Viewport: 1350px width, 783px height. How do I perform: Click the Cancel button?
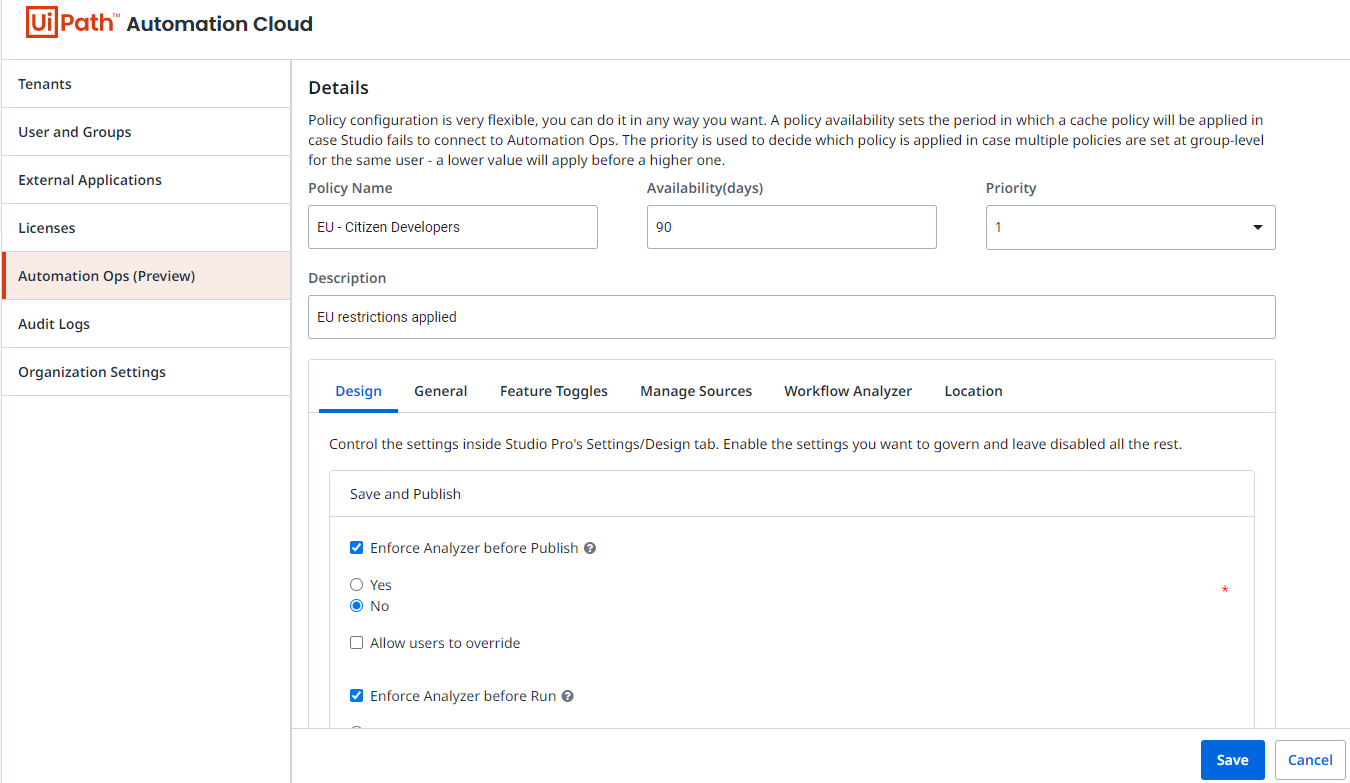coord(1310,760)
